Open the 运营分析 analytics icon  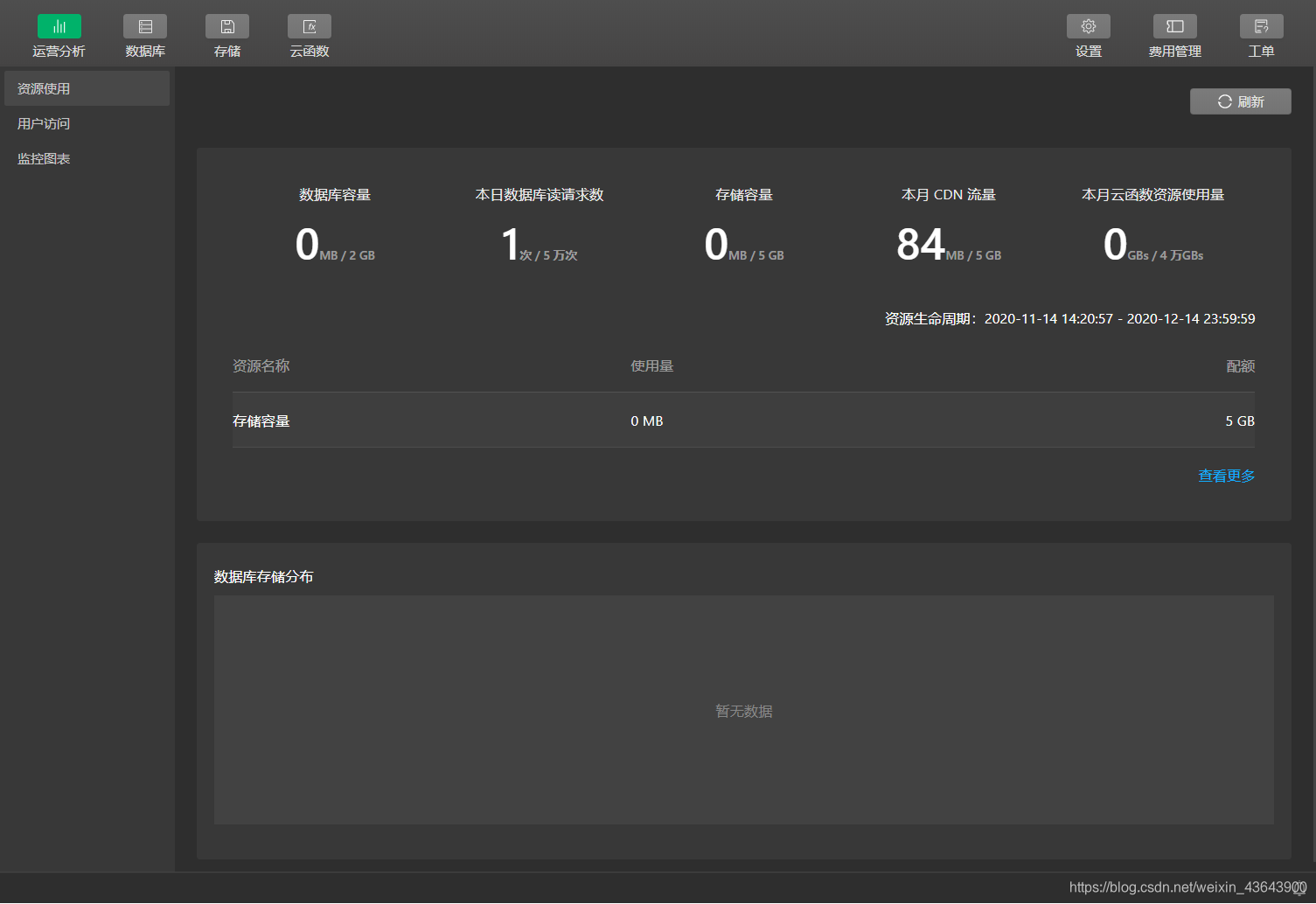(x=59, y=26)
